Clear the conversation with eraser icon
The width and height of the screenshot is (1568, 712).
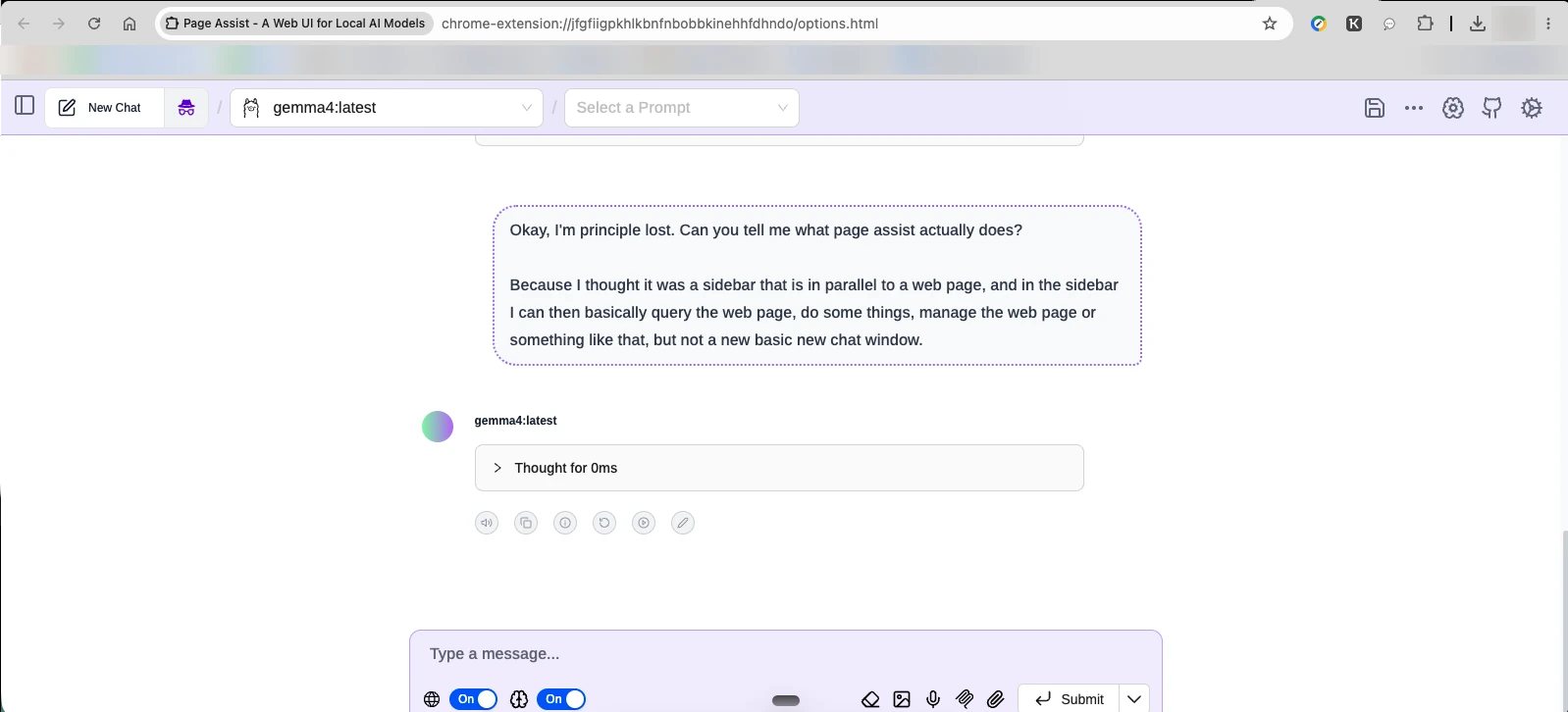tap(870, 699)
